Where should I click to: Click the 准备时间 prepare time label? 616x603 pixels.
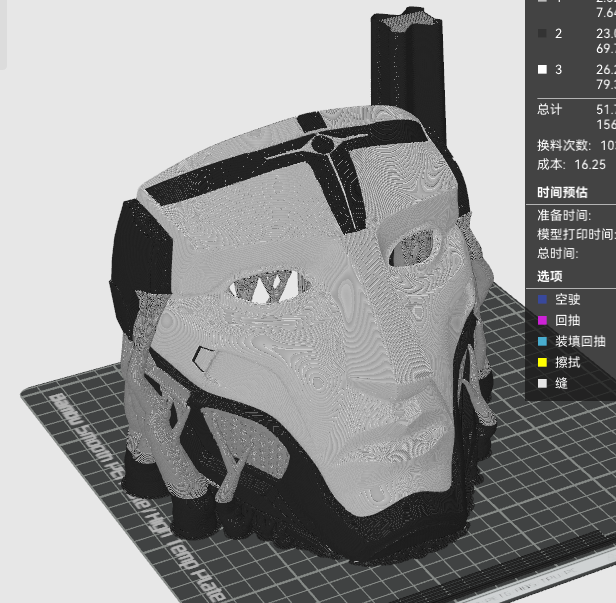point(564,215)
